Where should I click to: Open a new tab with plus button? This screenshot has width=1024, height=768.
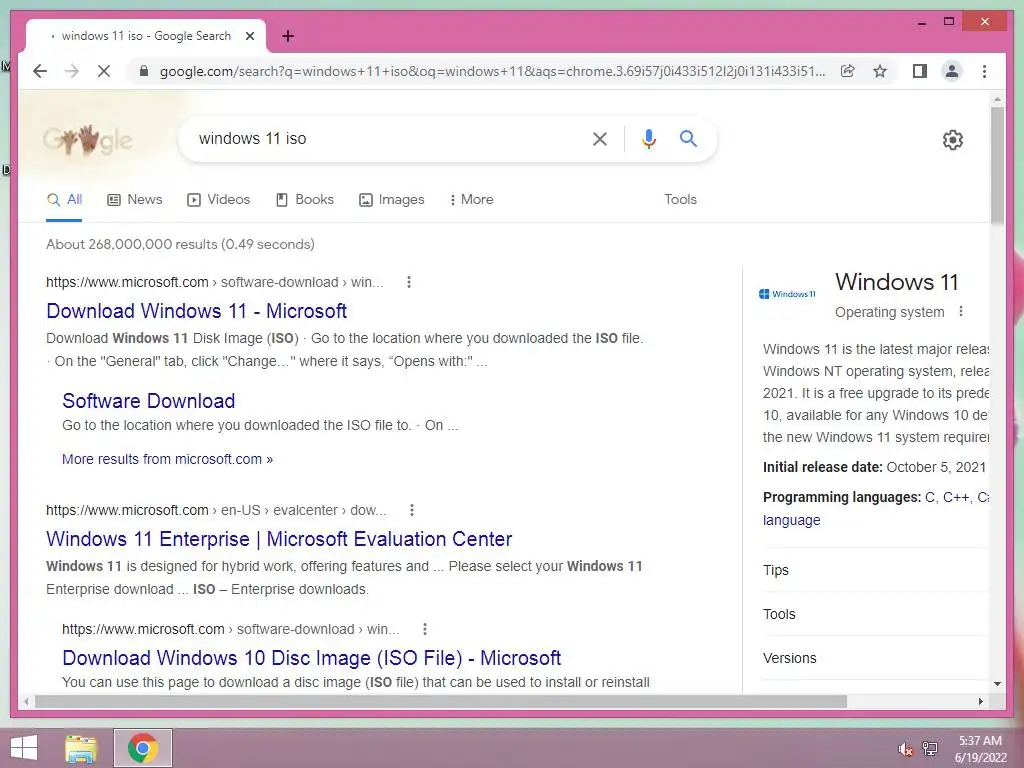point(288,36)
